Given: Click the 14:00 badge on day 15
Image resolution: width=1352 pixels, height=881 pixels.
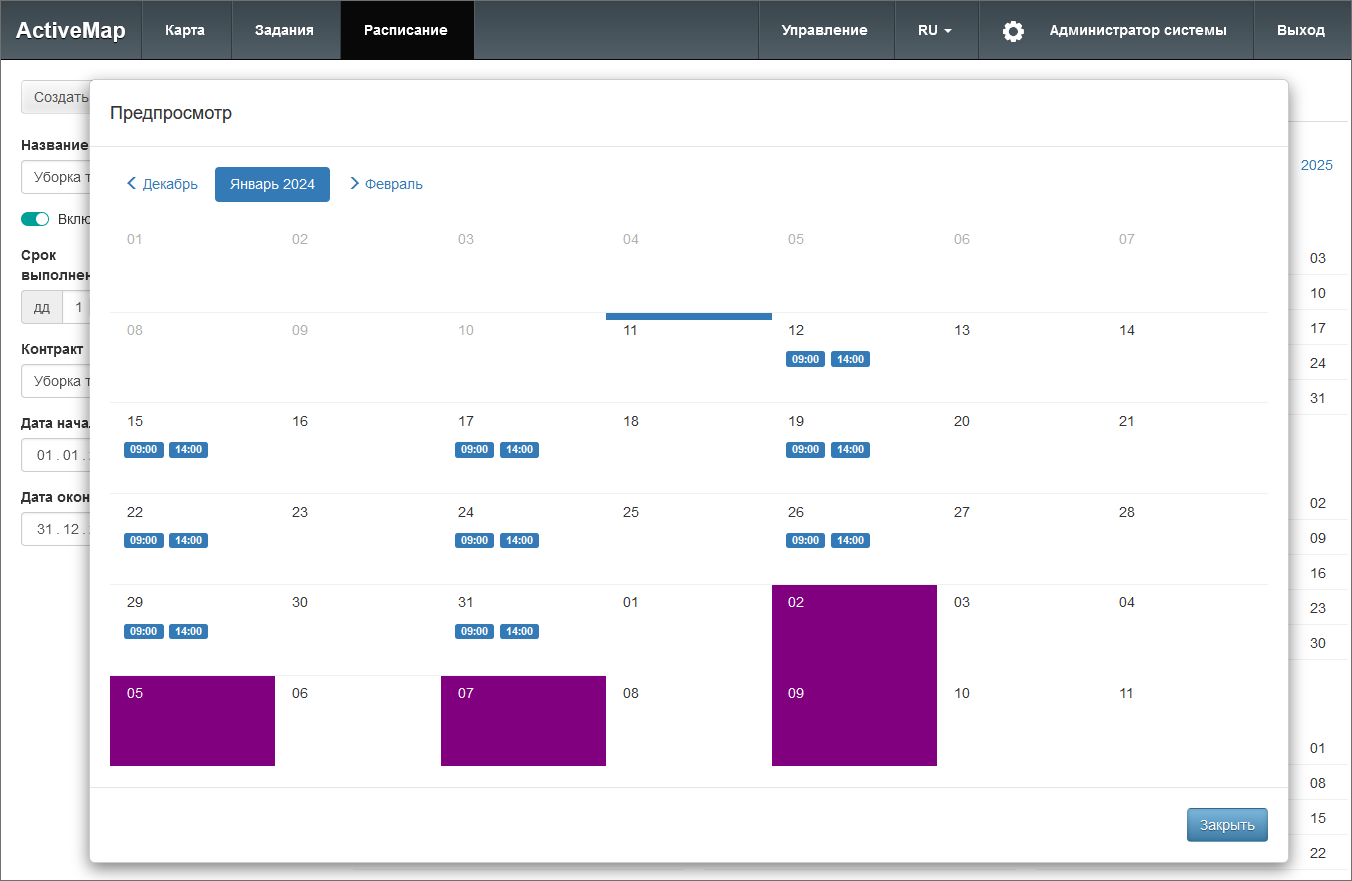Looking at the screenshot, I should pos(188,450).
